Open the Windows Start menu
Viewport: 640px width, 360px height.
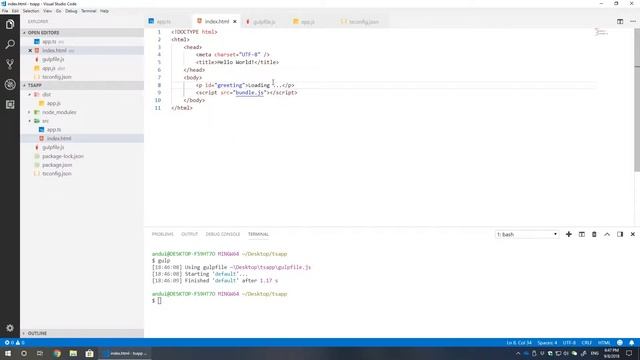(8, 353)
